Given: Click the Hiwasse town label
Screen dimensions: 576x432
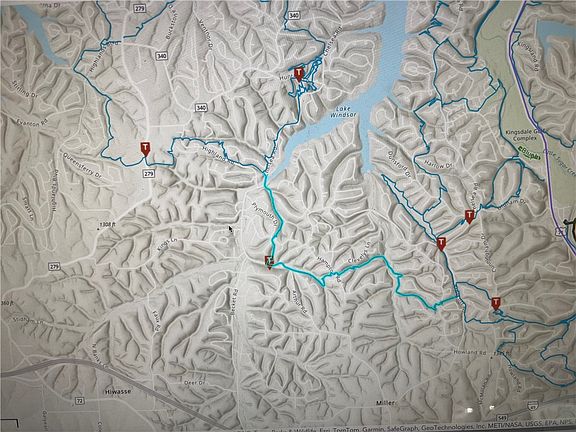Looking at the screenshot, I should click(118, 392).
